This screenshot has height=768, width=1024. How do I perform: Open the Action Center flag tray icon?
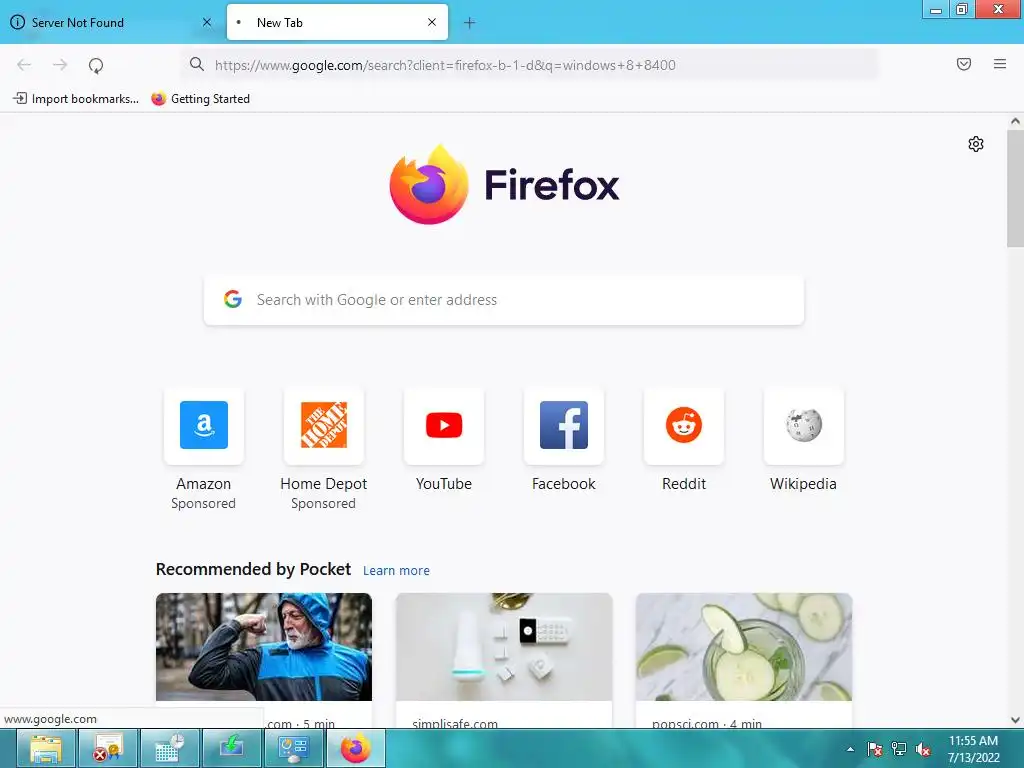coord(874,749)
